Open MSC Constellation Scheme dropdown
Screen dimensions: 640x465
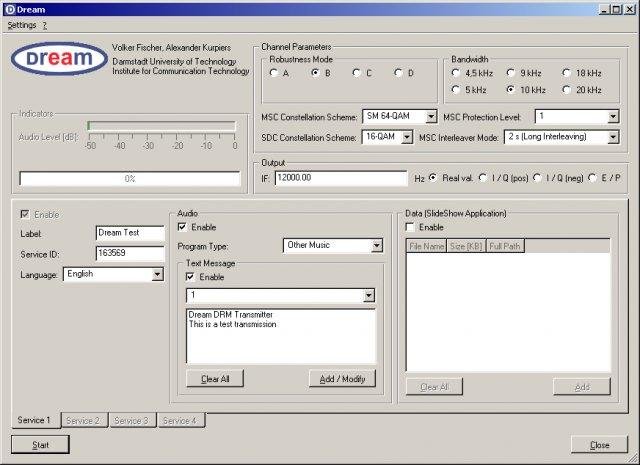click(x=431, y=117)
